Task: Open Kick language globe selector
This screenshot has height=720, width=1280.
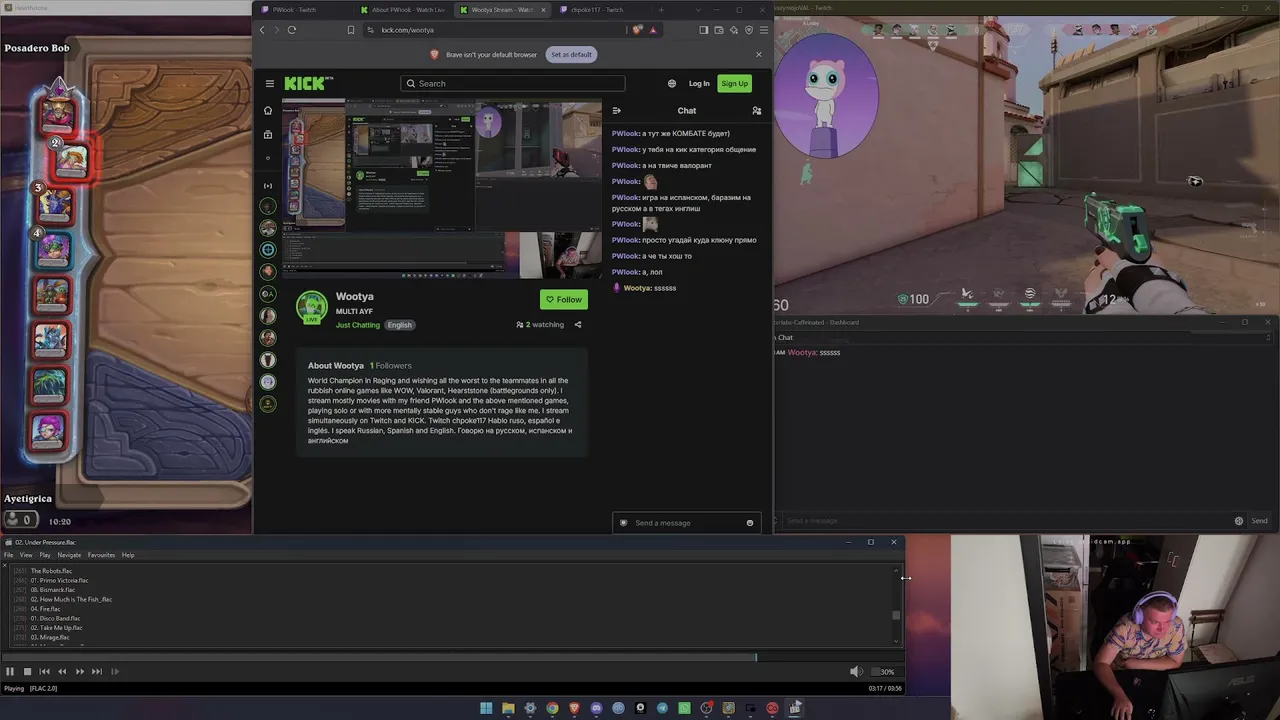Action: click(672, 84)
